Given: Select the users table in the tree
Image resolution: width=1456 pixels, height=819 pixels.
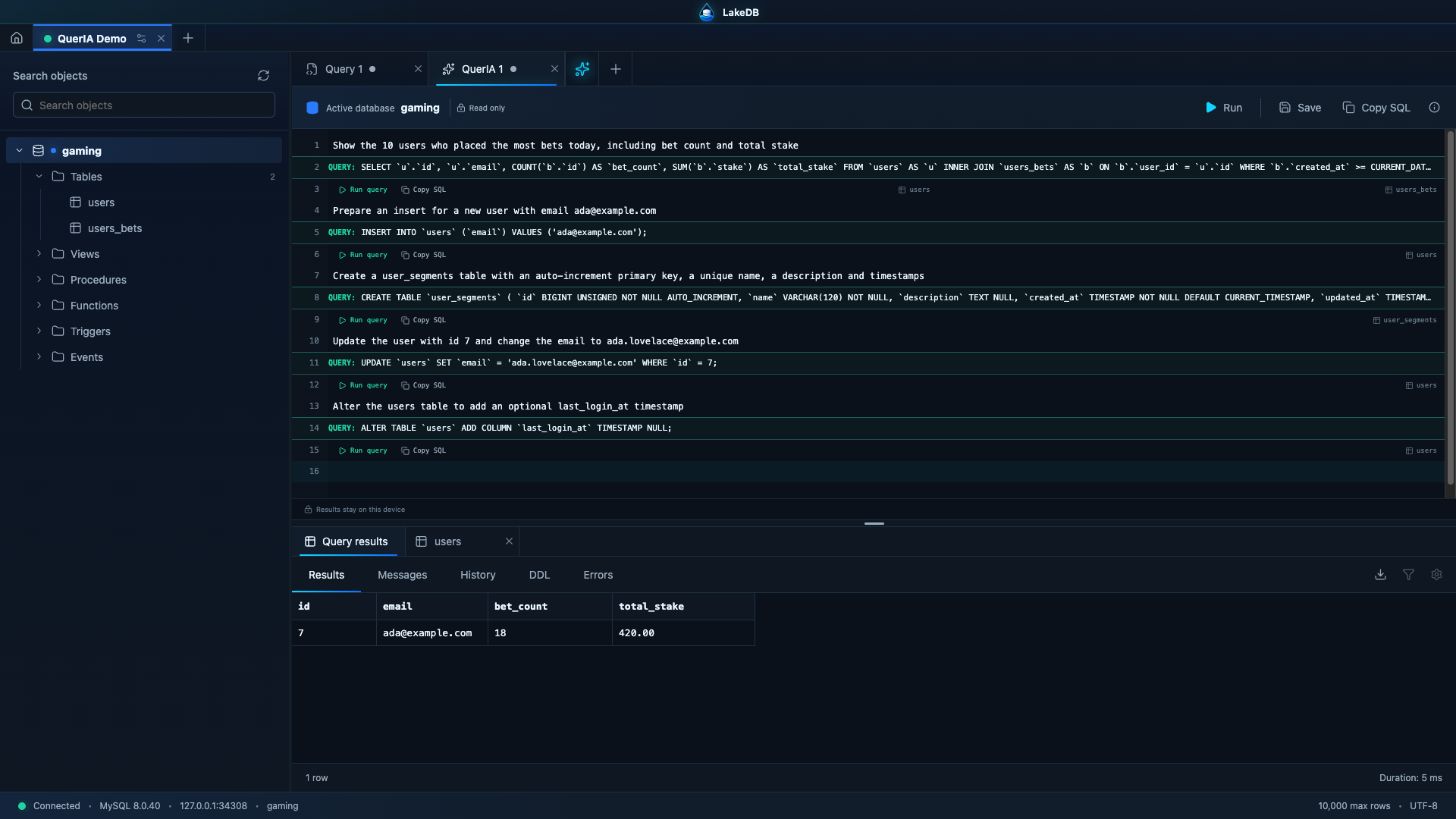Looking at the screenshot, I should coord(101,202).
